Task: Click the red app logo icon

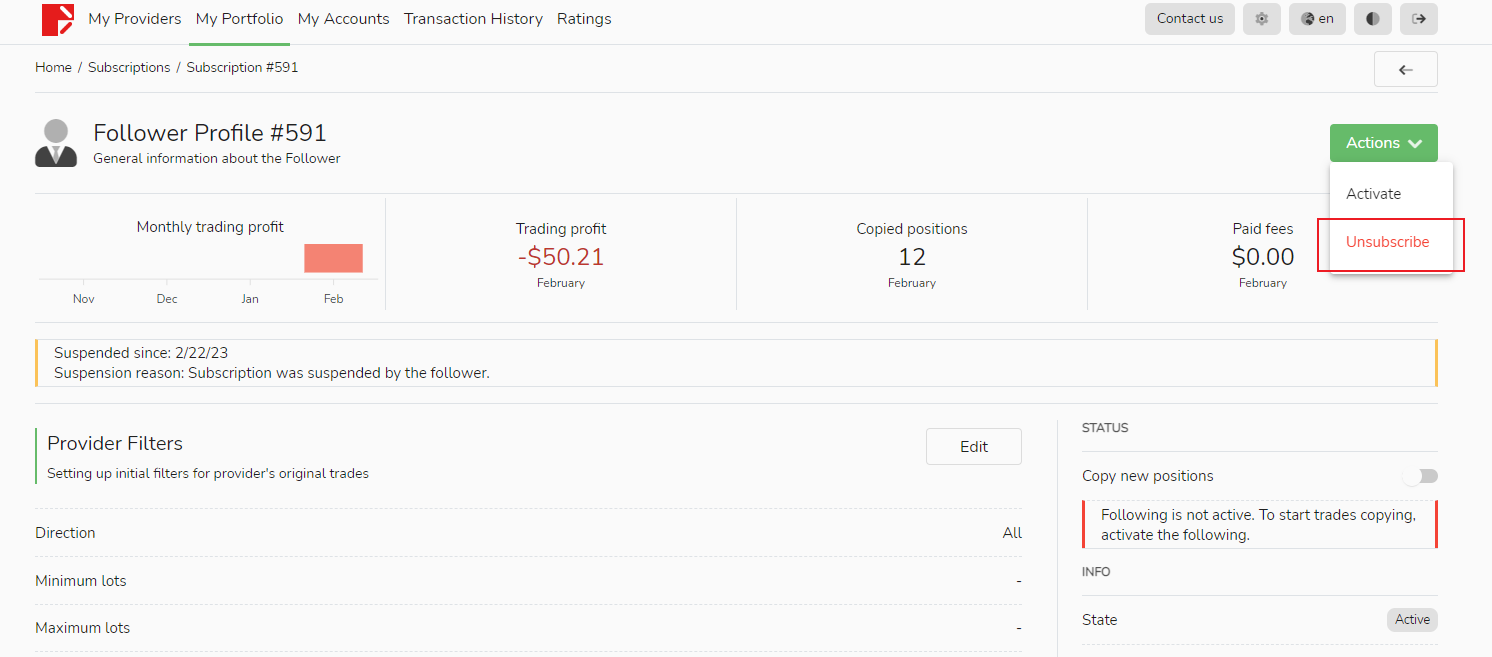Action: point(58,19)
